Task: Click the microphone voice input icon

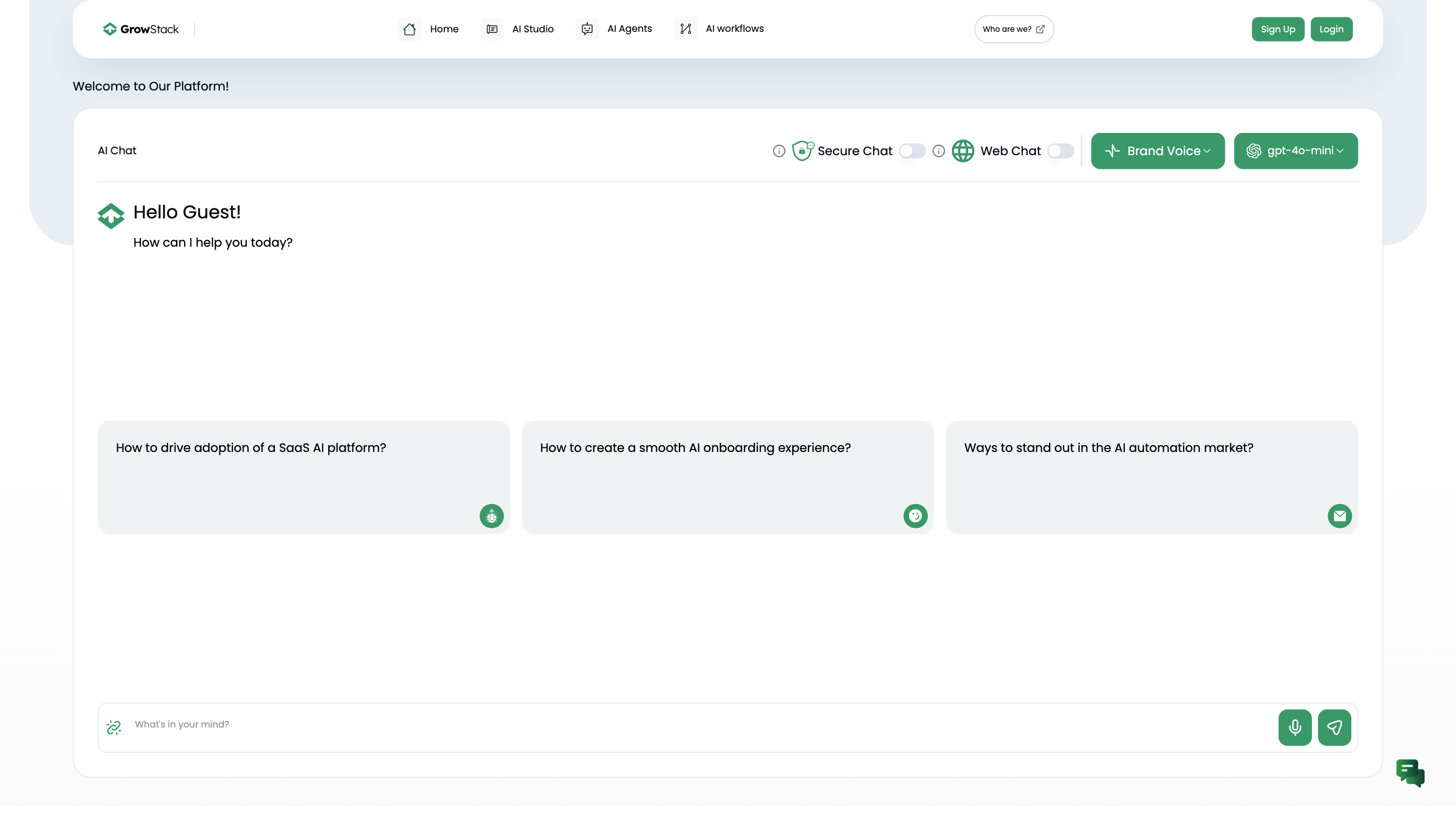Action: [1294, 727]
